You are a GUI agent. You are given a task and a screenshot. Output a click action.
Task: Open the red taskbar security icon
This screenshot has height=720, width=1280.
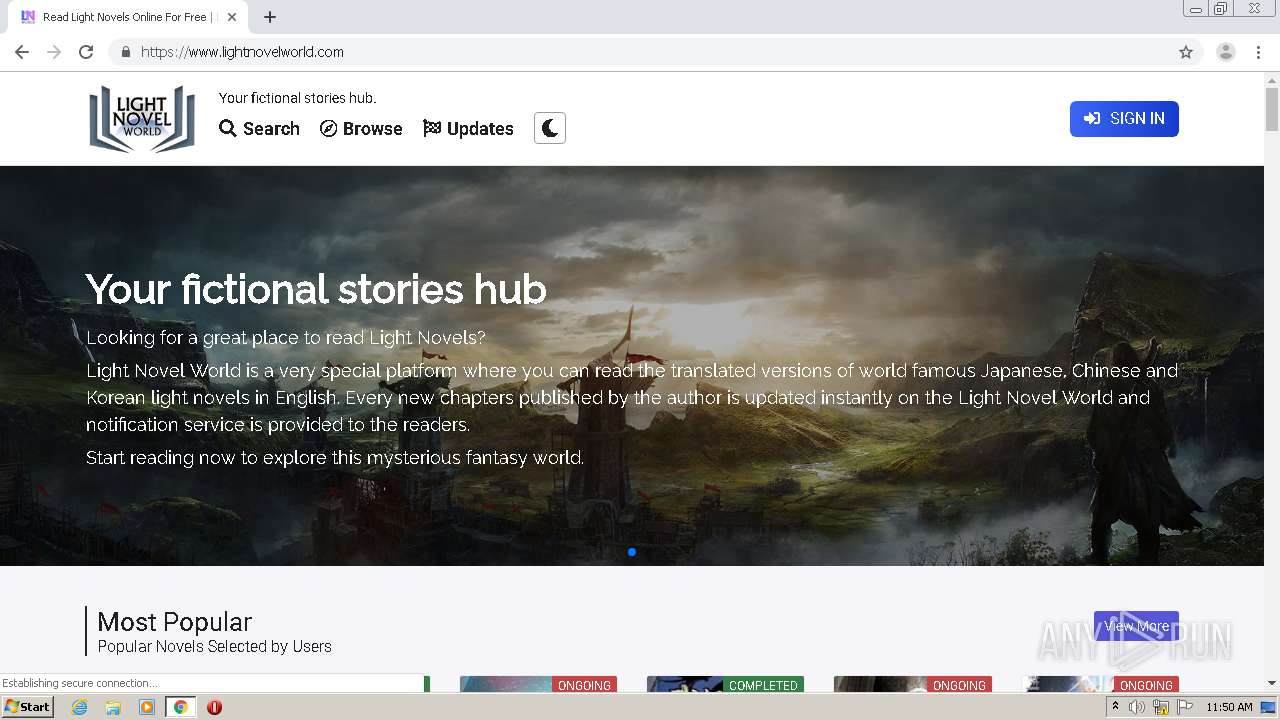click(x=214, y=707)
